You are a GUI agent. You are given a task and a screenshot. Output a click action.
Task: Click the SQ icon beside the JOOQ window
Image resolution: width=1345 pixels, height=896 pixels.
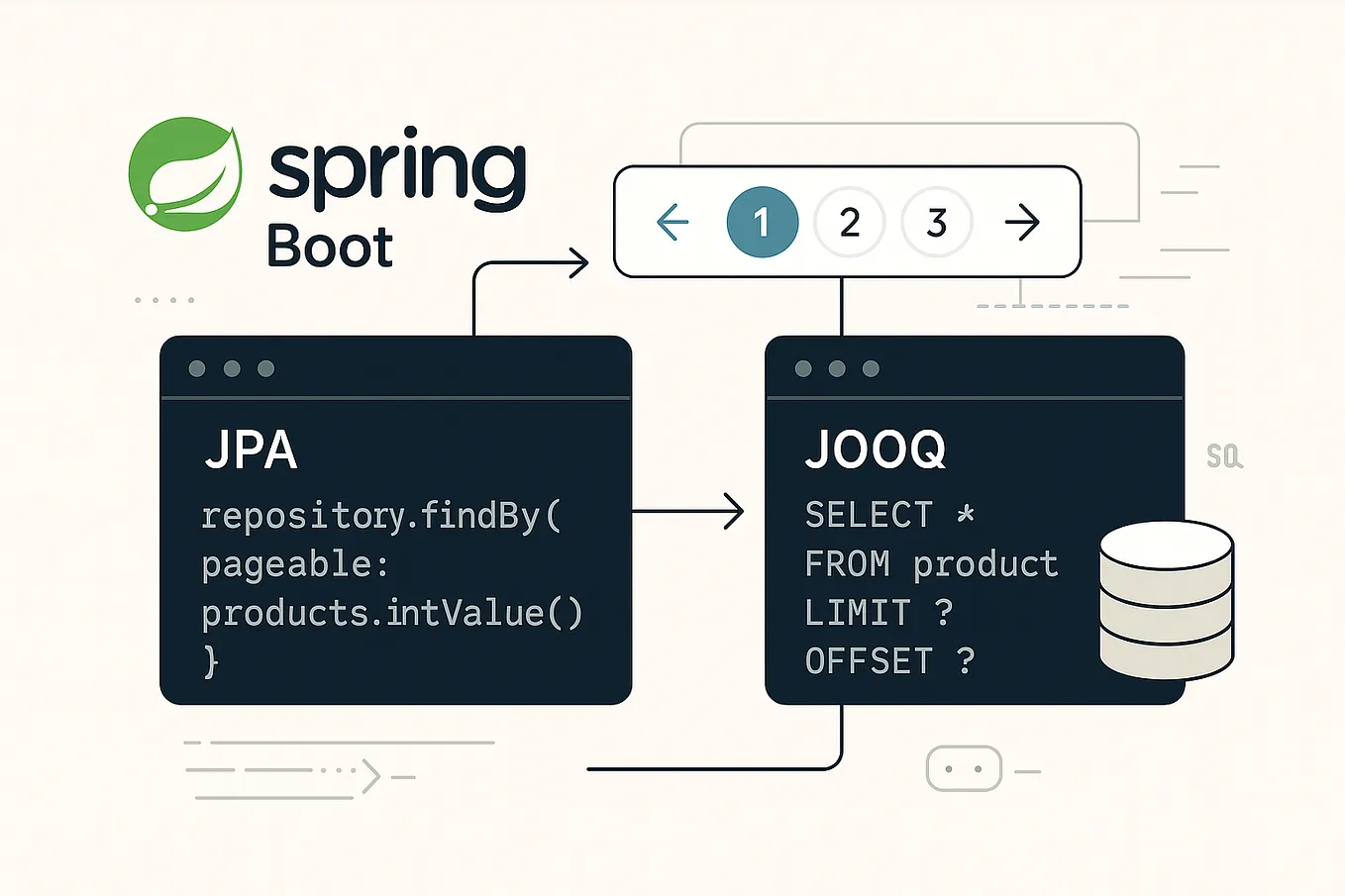[1225, 455]
